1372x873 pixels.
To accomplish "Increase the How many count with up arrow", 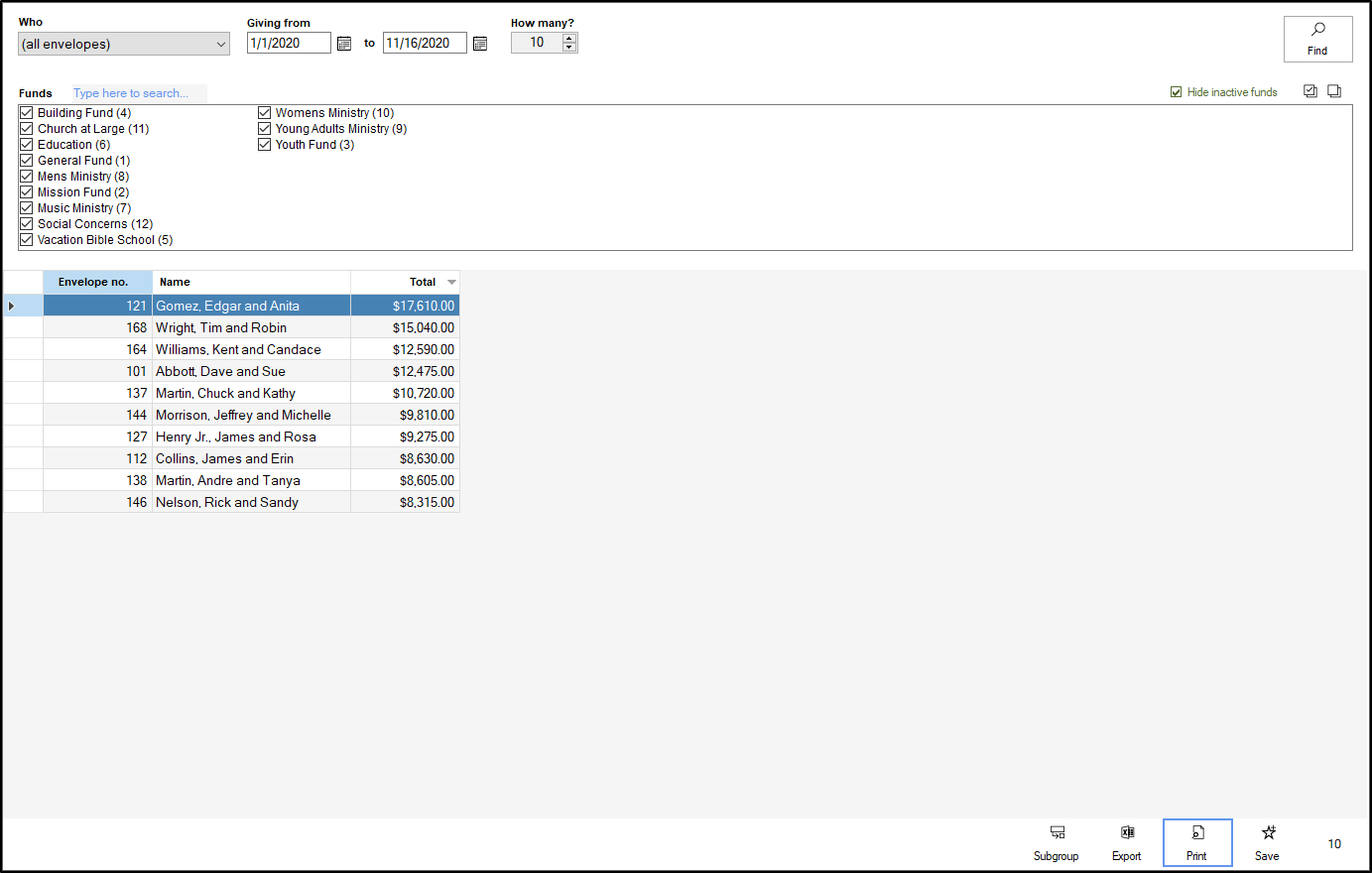I will click(569, 38).
